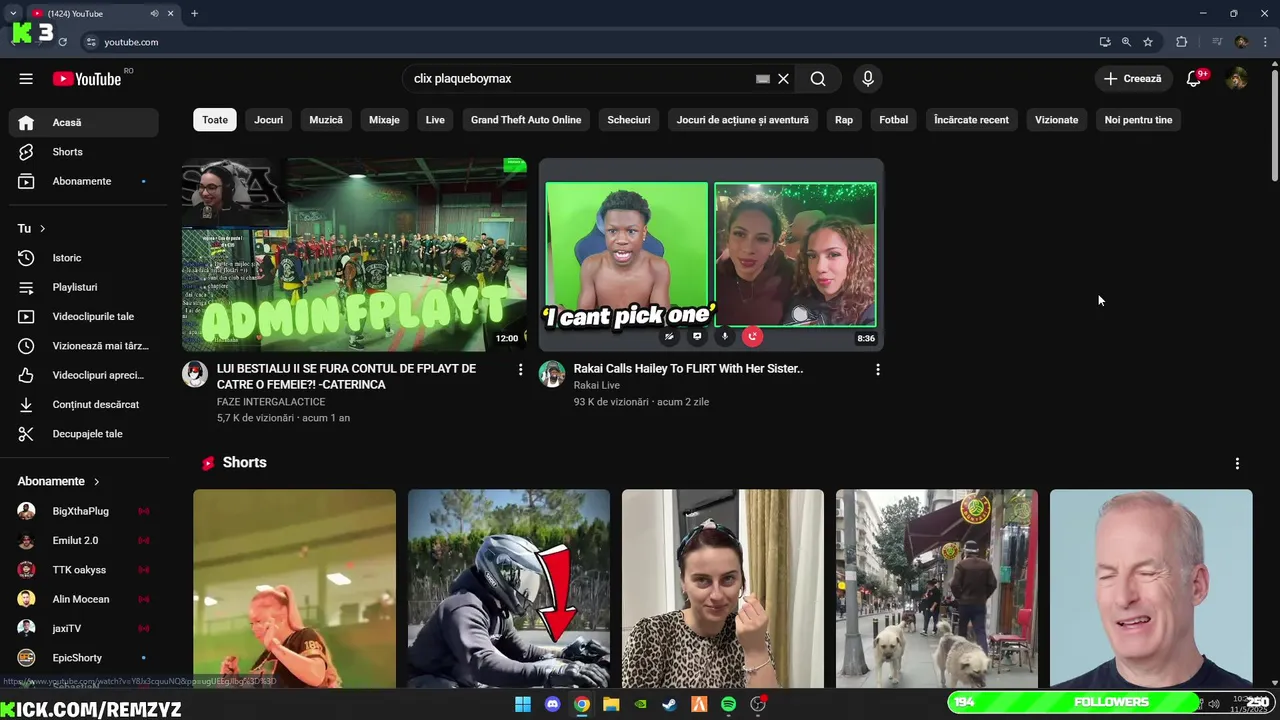Open Decupajele tale in the sidebar
1280x720 pixels.
[84, 434]
